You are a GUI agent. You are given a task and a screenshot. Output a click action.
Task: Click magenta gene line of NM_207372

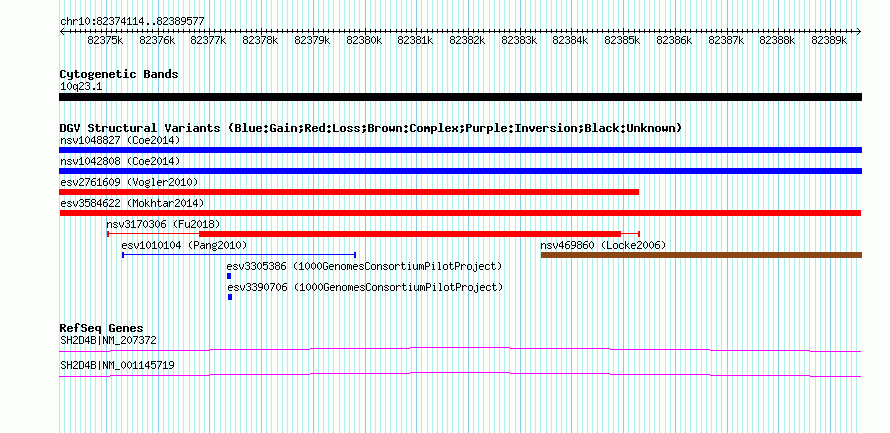pyautogui.click(x=460, y=350)
